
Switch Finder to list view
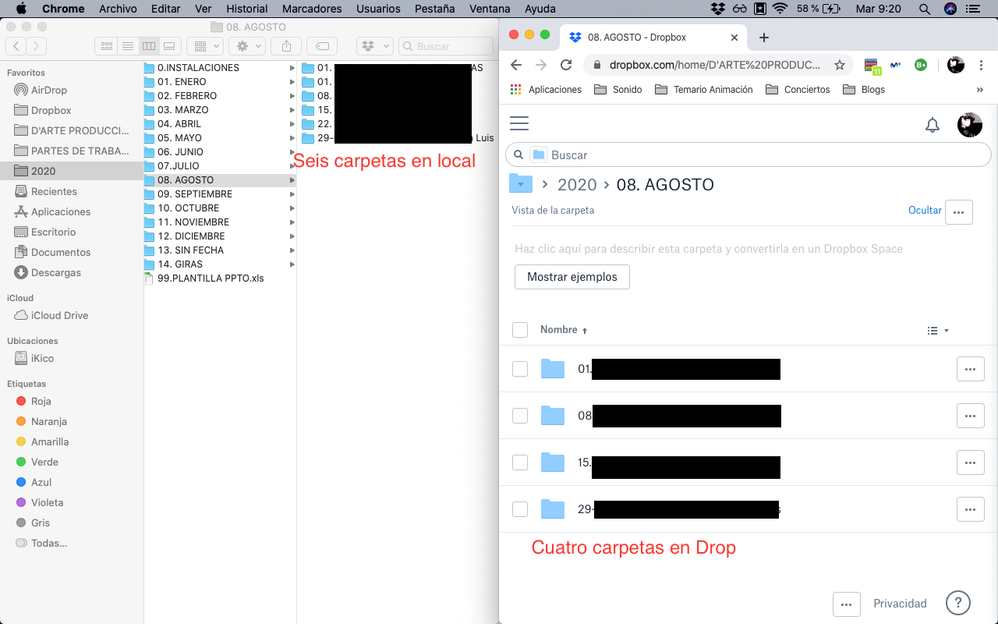[127, 46]
